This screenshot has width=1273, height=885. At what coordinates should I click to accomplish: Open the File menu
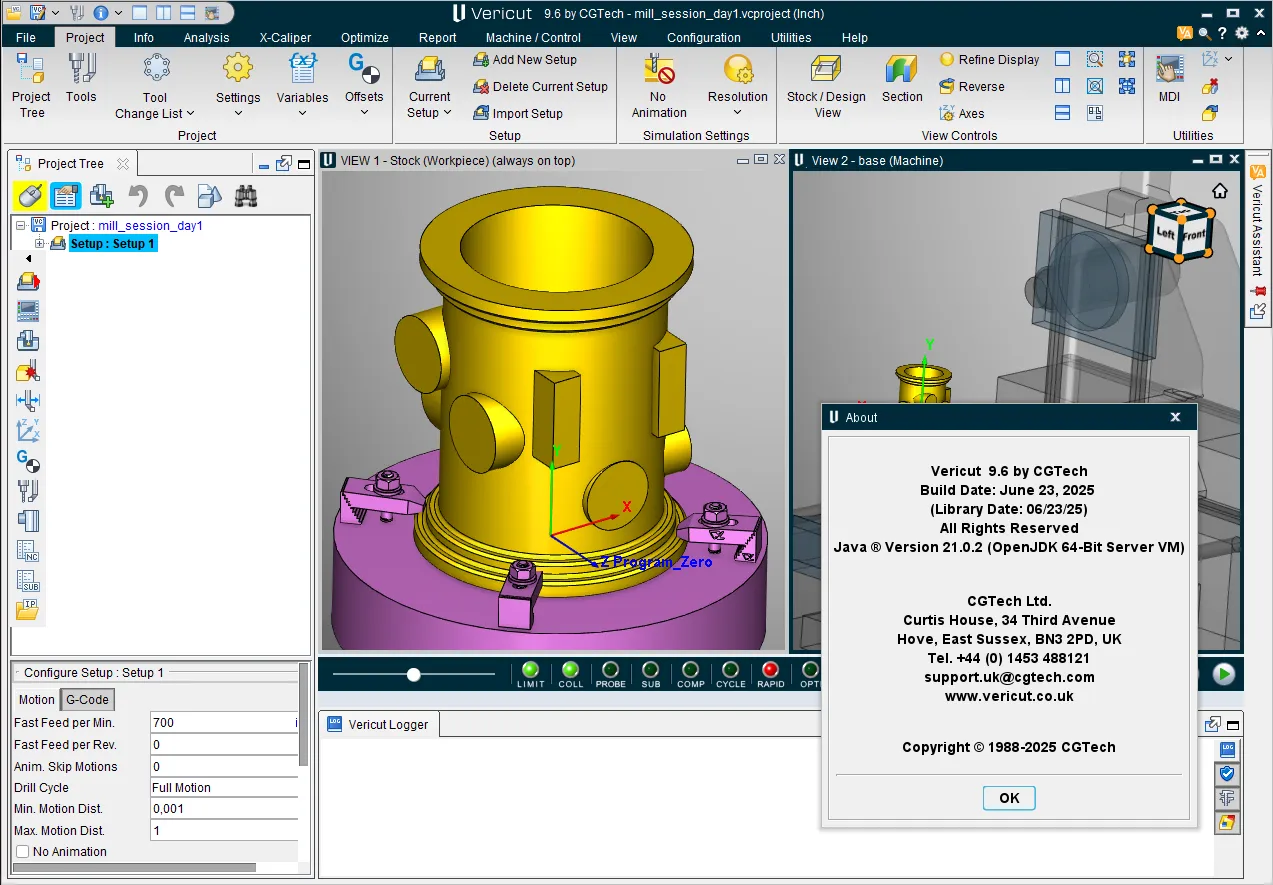26,38
